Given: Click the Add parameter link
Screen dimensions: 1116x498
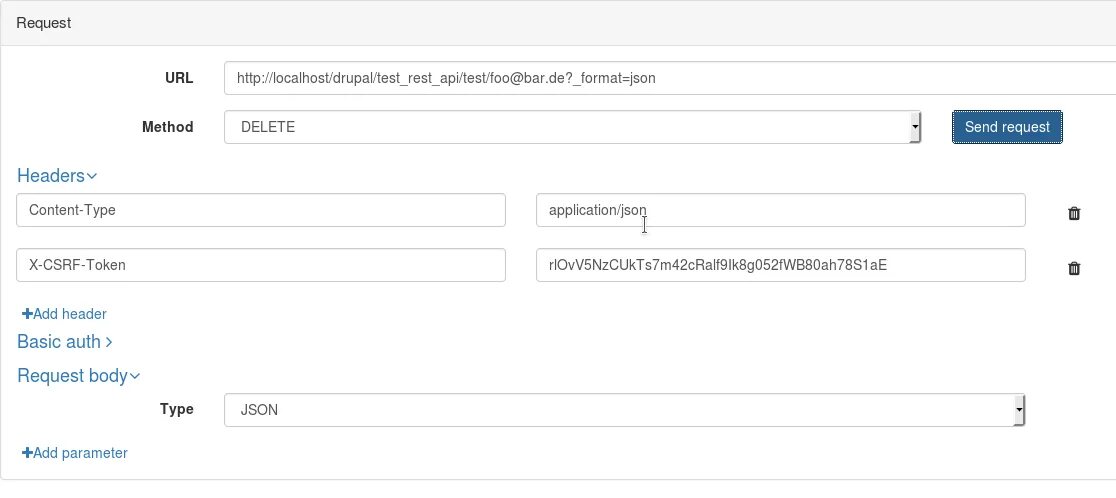Looking at the screenshot, I should (x=75, y=452).
